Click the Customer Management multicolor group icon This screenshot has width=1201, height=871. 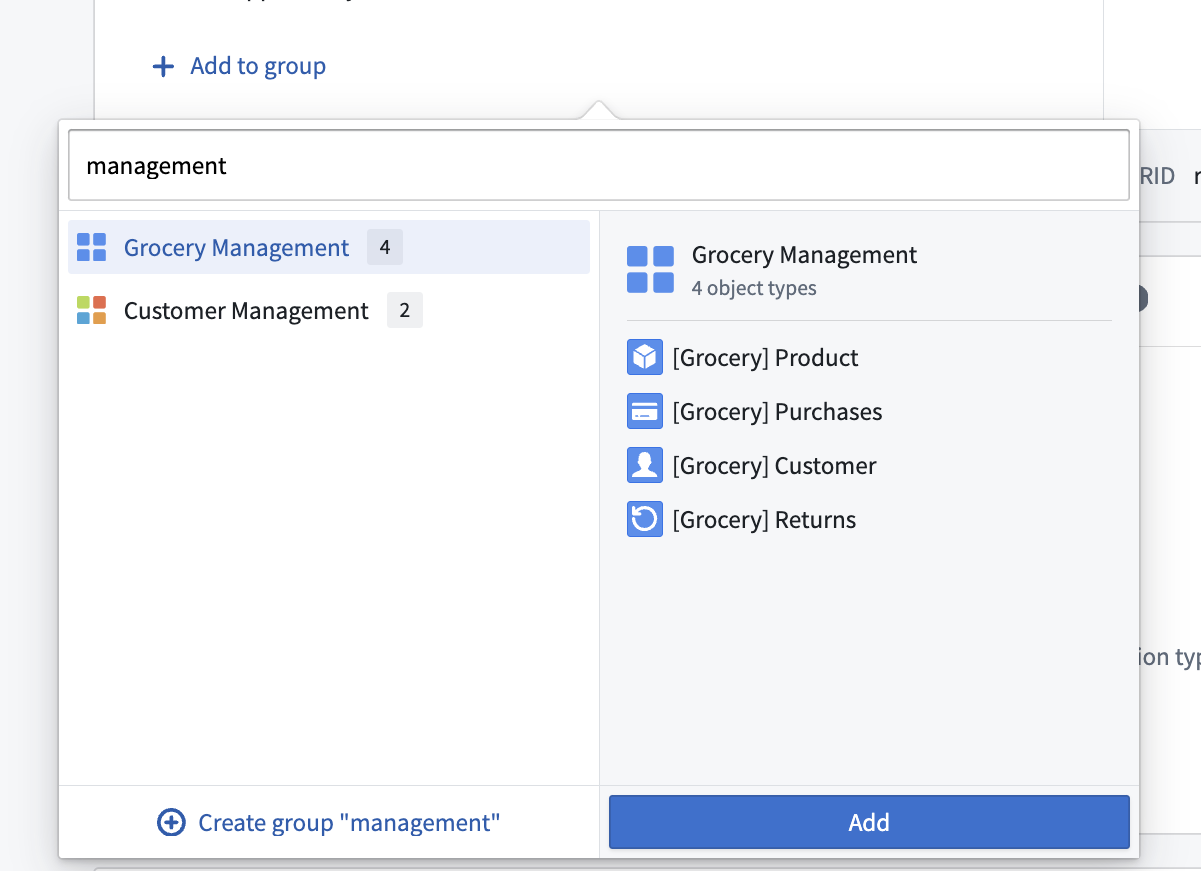coord(91,310)
